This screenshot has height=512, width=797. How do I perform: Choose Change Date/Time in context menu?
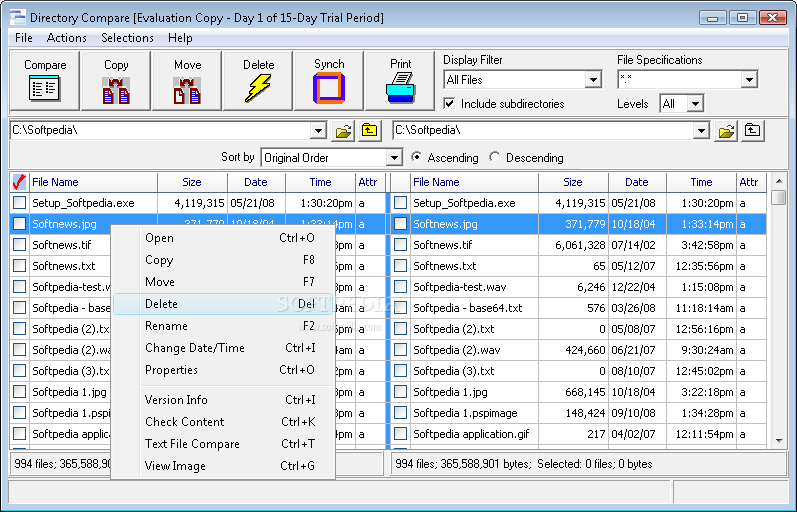[223, 348]
